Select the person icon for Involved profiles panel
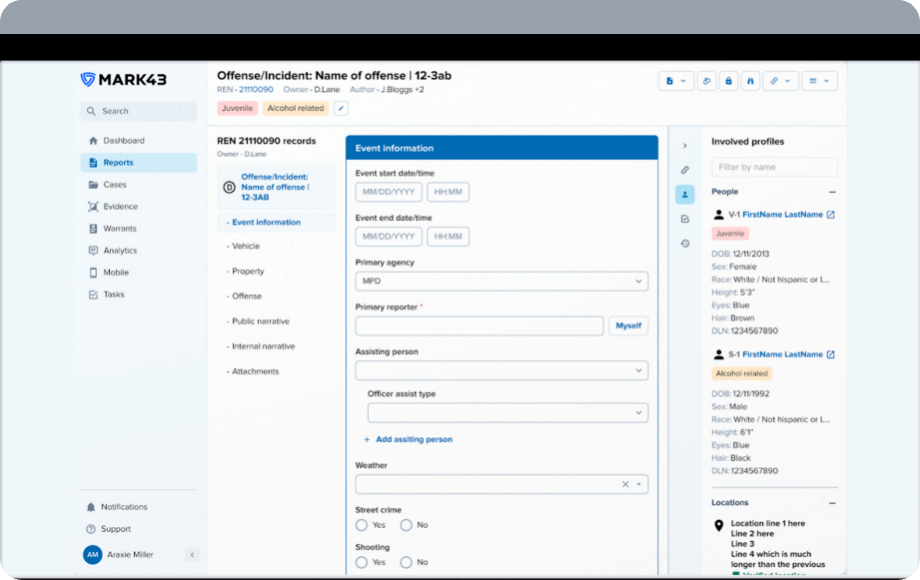 (x=685, y=194)
